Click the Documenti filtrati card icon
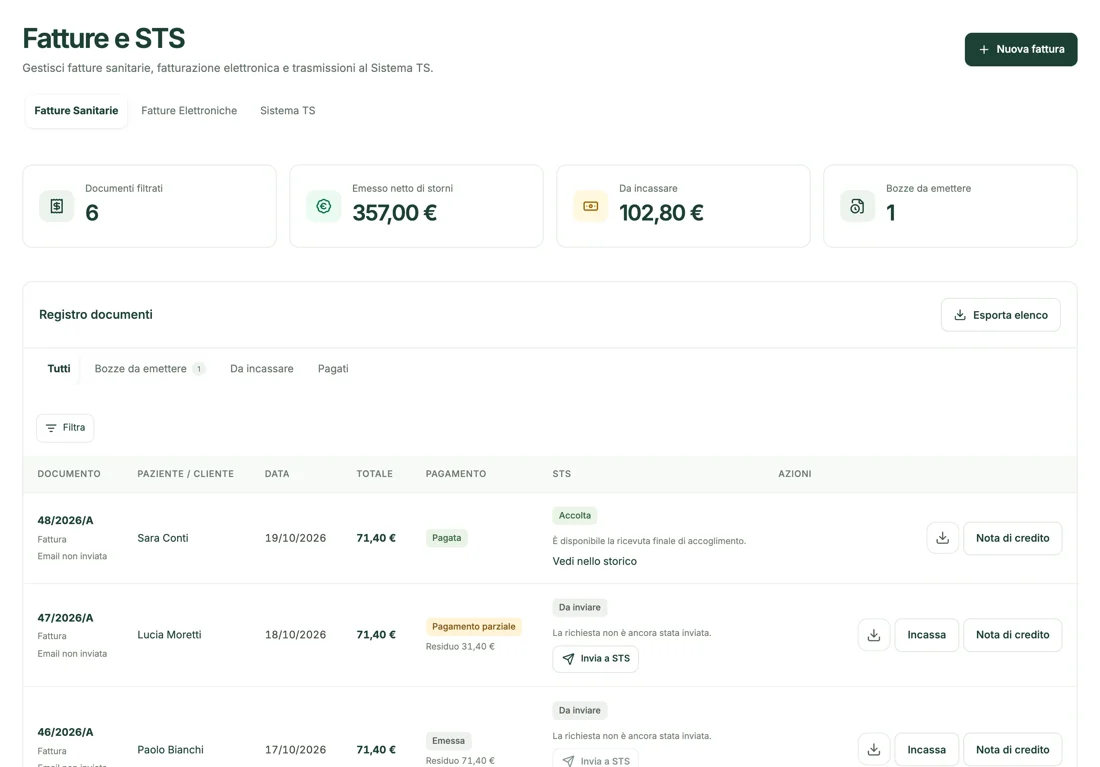This screenshot has width=1100, height=767. click(57, 206)
